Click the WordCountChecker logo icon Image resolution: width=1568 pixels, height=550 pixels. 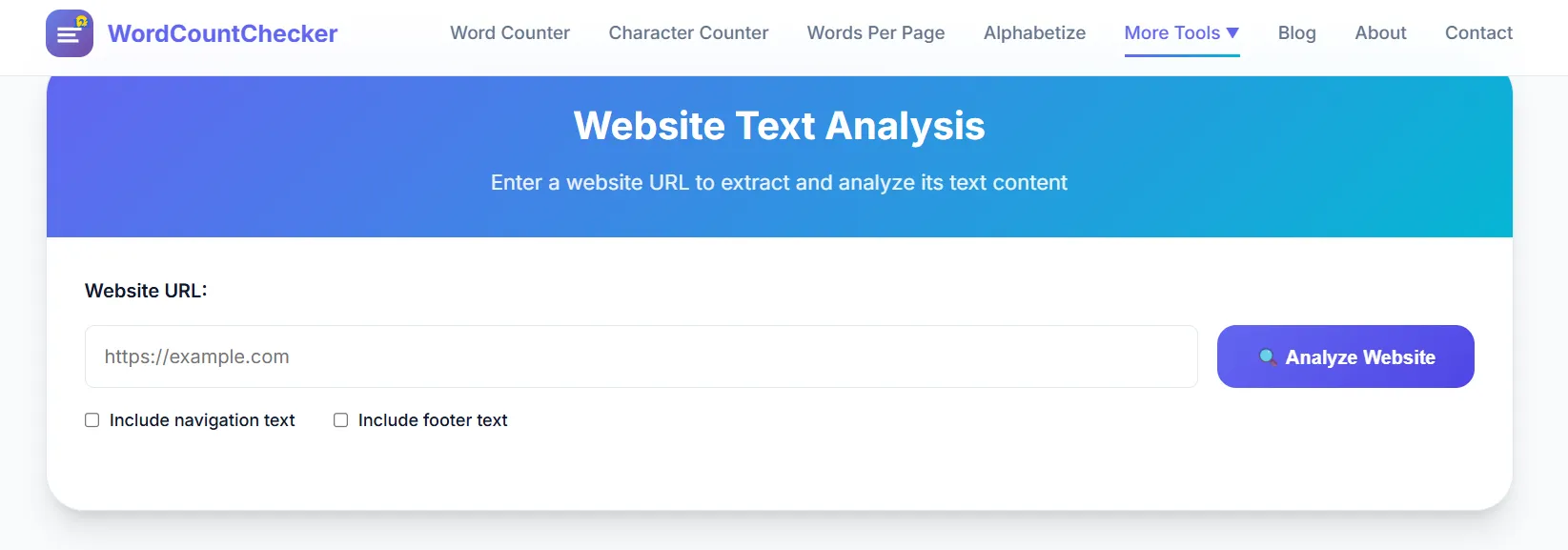click(x=70, y=33)
